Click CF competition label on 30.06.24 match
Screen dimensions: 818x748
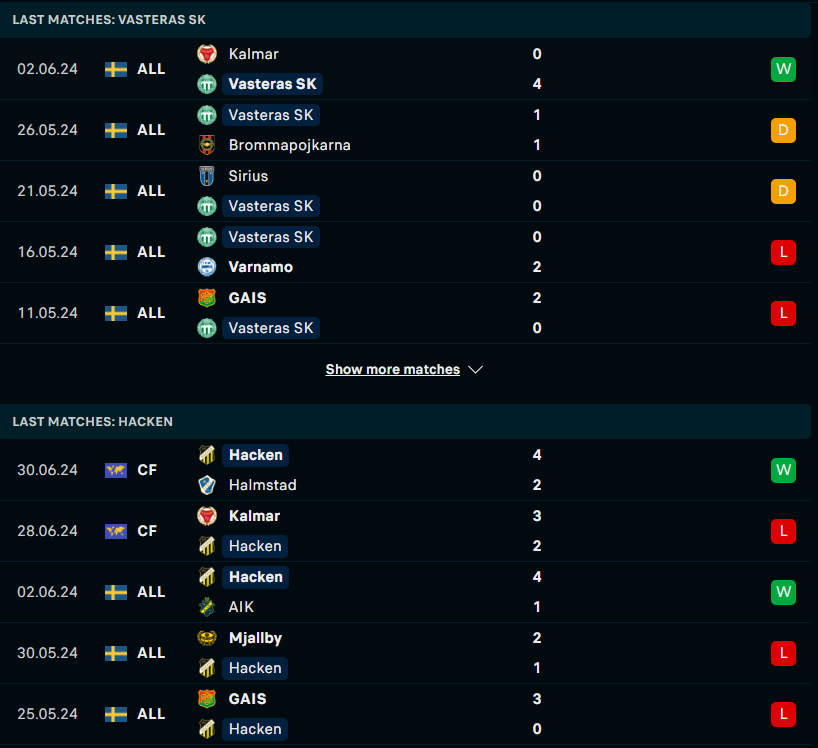(147, 470)
